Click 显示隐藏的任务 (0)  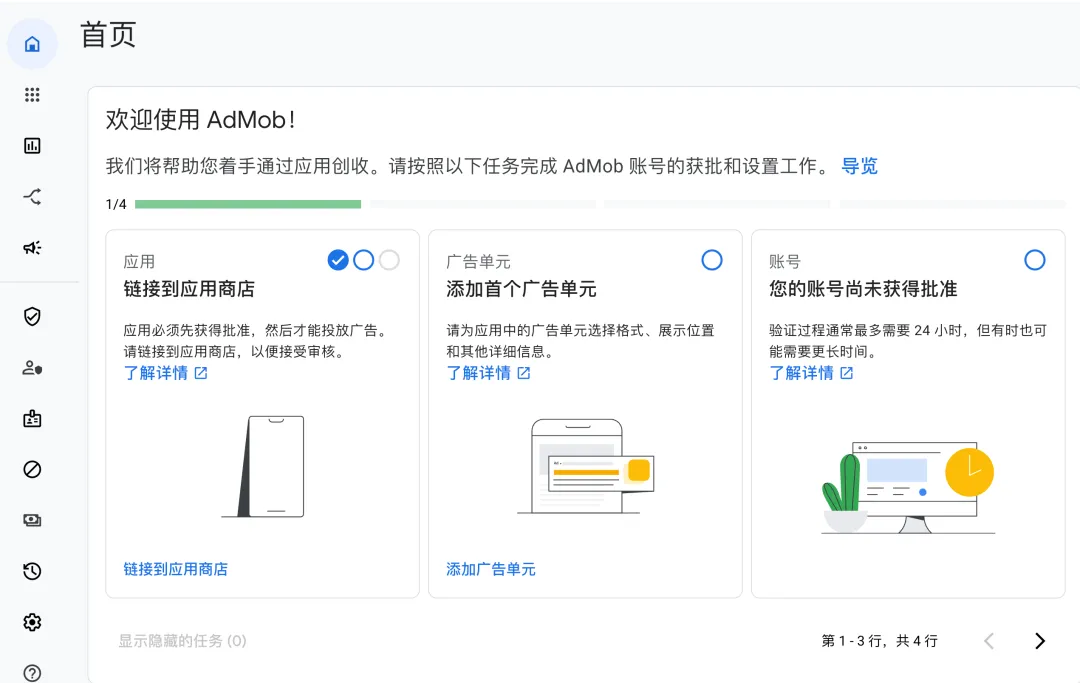coord(183,641)
